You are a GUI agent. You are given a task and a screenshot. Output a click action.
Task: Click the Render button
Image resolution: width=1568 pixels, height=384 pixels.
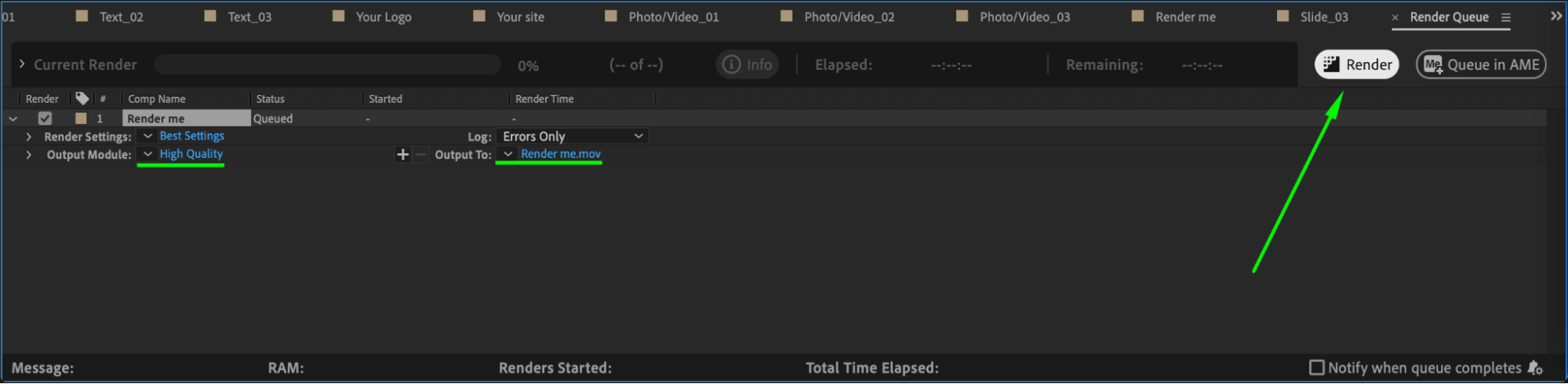click(1356, 65)
